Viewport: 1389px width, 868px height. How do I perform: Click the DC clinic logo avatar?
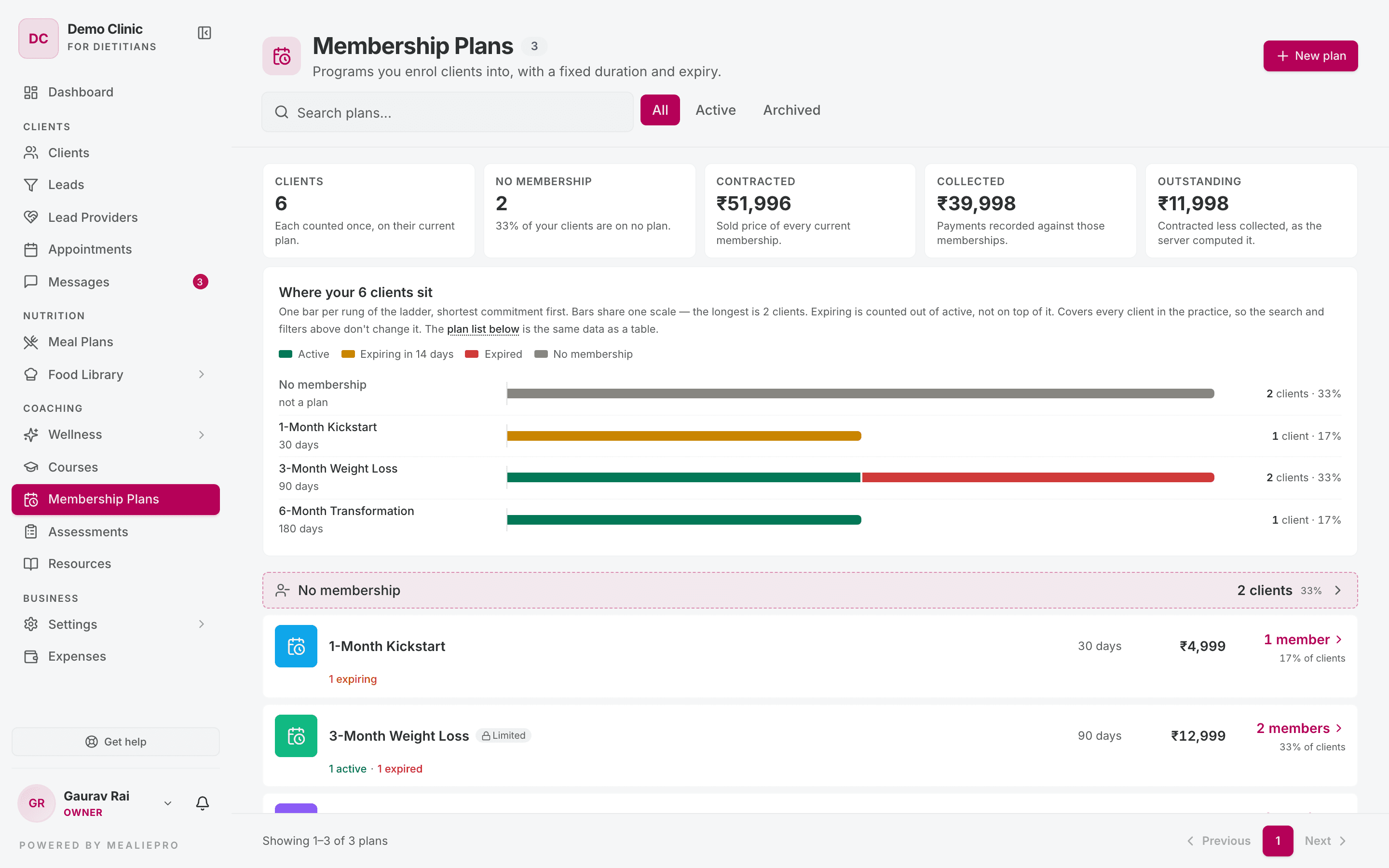click(x=39, y=39)
